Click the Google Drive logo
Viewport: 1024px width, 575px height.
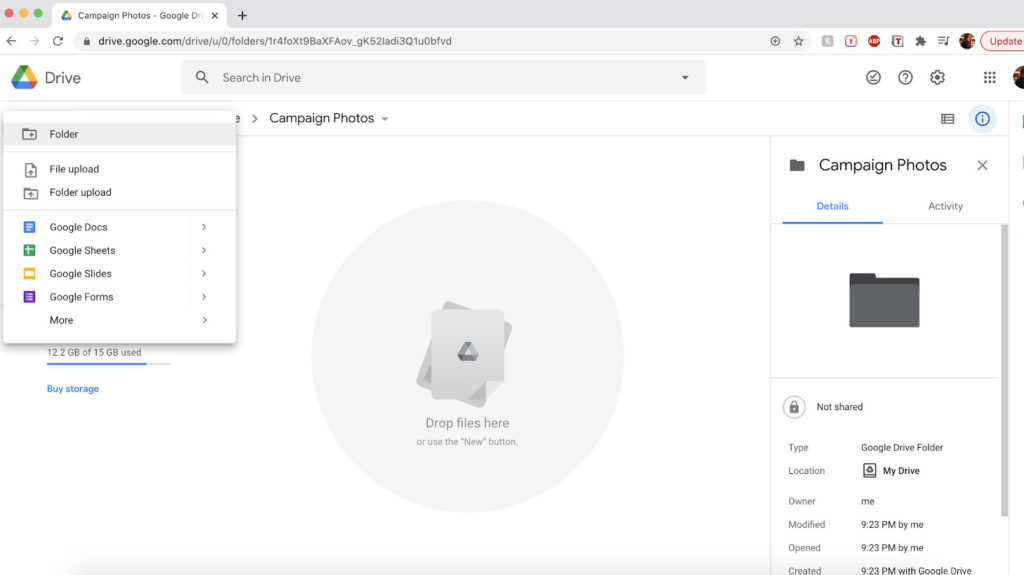(x=24, y=77)
